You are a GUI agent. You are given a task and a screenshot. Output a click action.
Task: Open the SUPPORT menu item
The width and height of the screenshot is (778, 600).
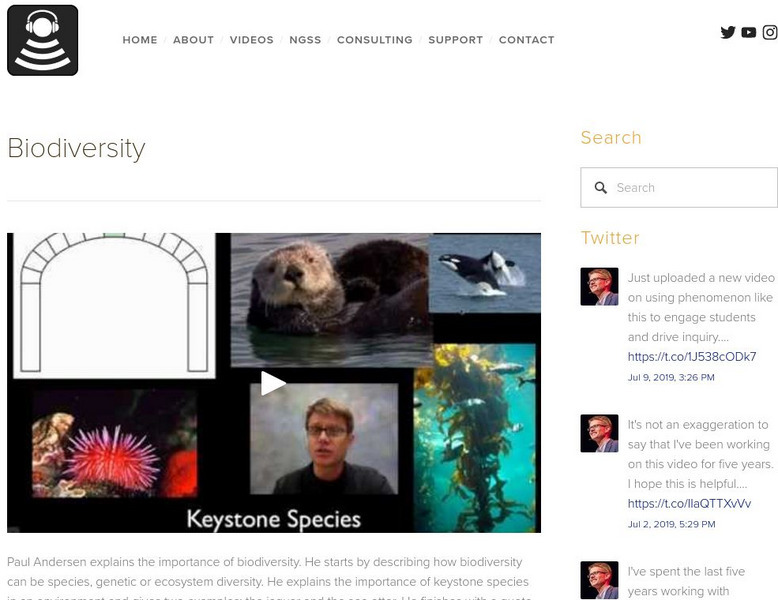click(x=455, y=40)
